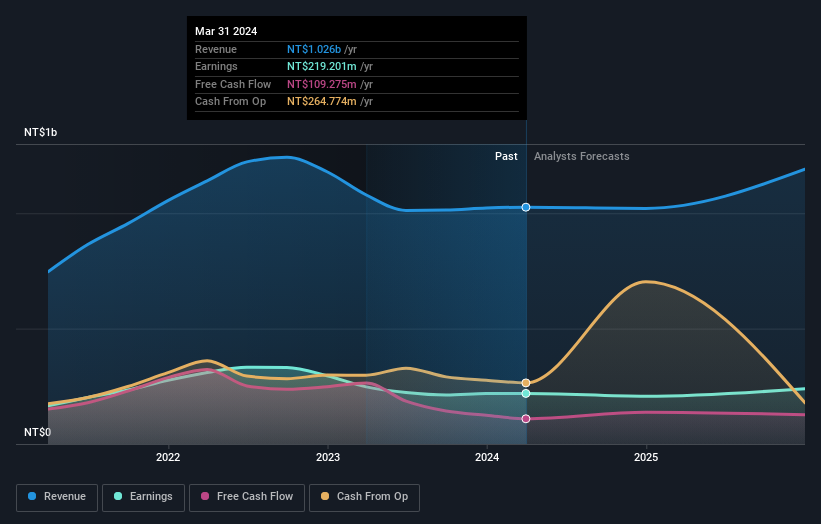Image resolution: width=821 pixels, height=524 pixels.
Task: Click the Past label on chart
Action: click(506, 156)
